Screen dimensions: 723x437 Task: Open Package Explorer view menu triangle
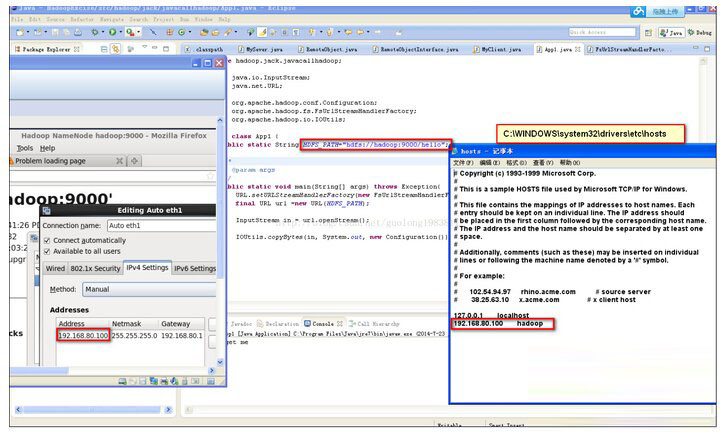(144, 47)
